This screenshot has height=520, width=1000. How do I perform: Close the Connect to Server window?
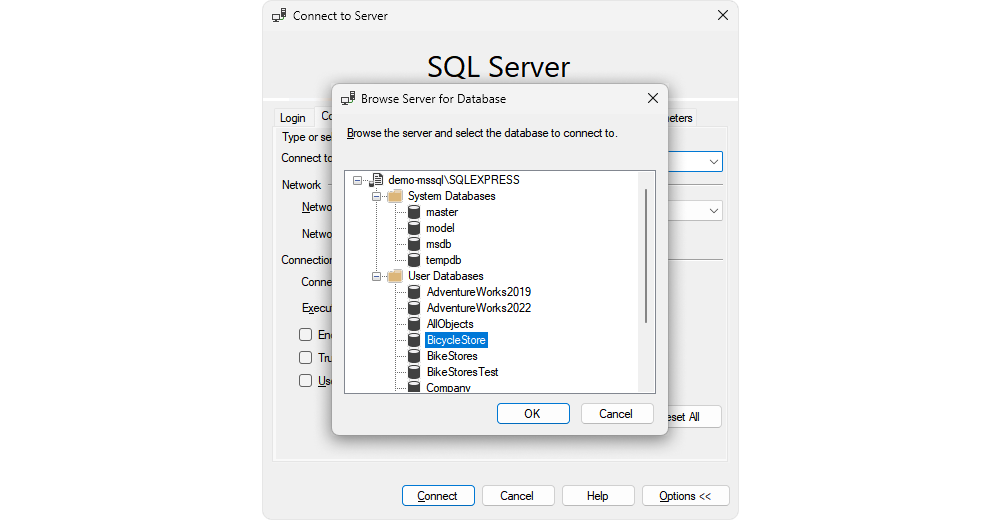tap(723, 15)
